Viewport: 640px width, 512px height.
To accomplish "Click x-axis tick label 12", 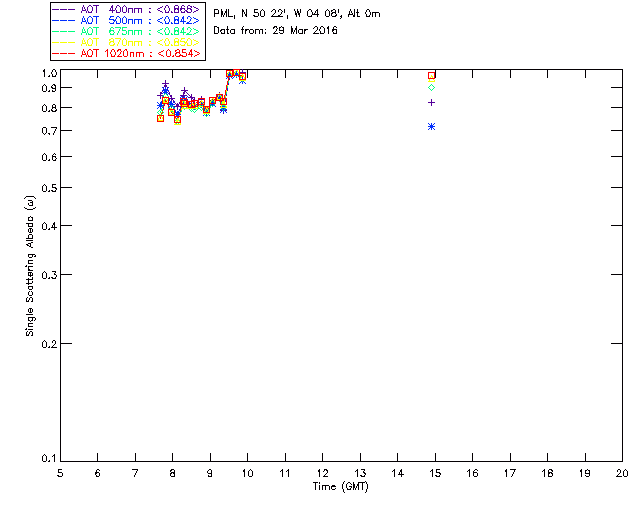I will point(322,473).
